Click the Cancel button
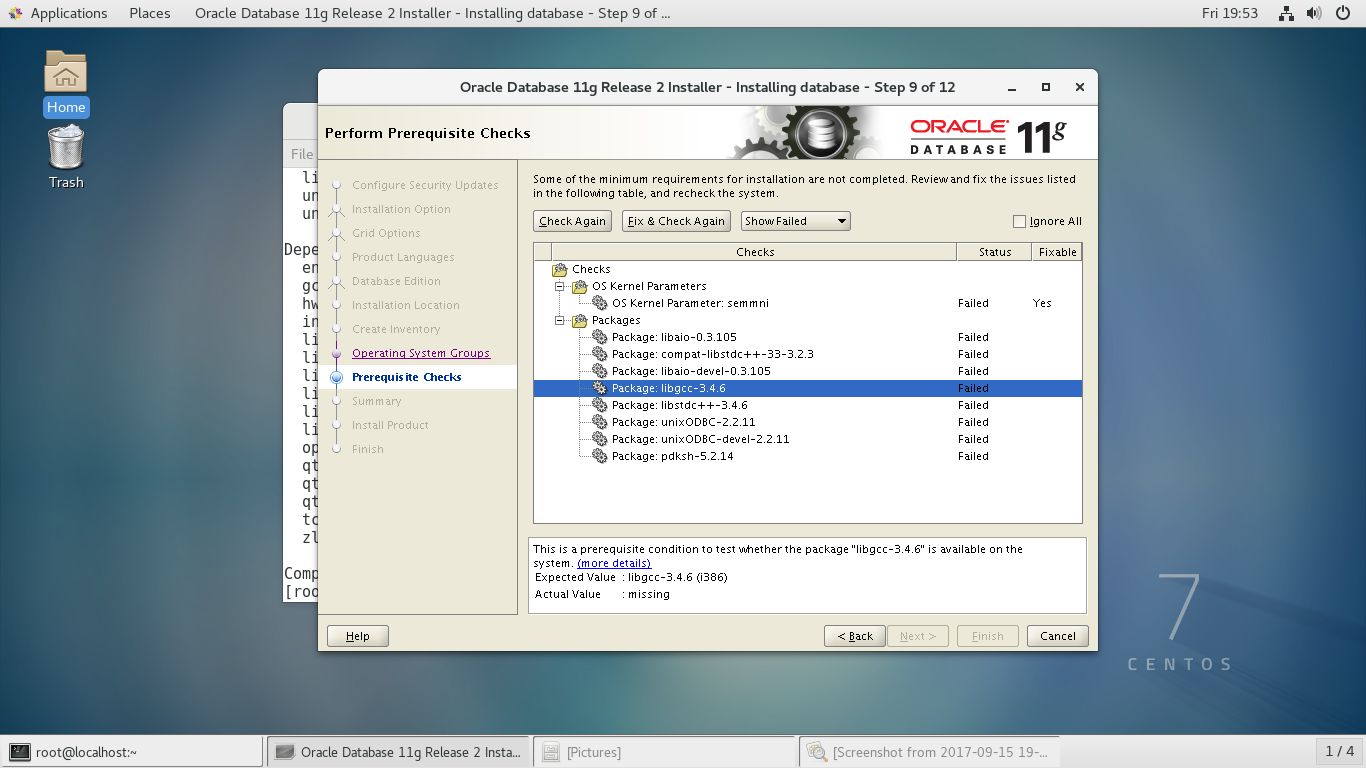Screen dimensions: 1366x768 pyautogui.click(x=1057, y=636)
